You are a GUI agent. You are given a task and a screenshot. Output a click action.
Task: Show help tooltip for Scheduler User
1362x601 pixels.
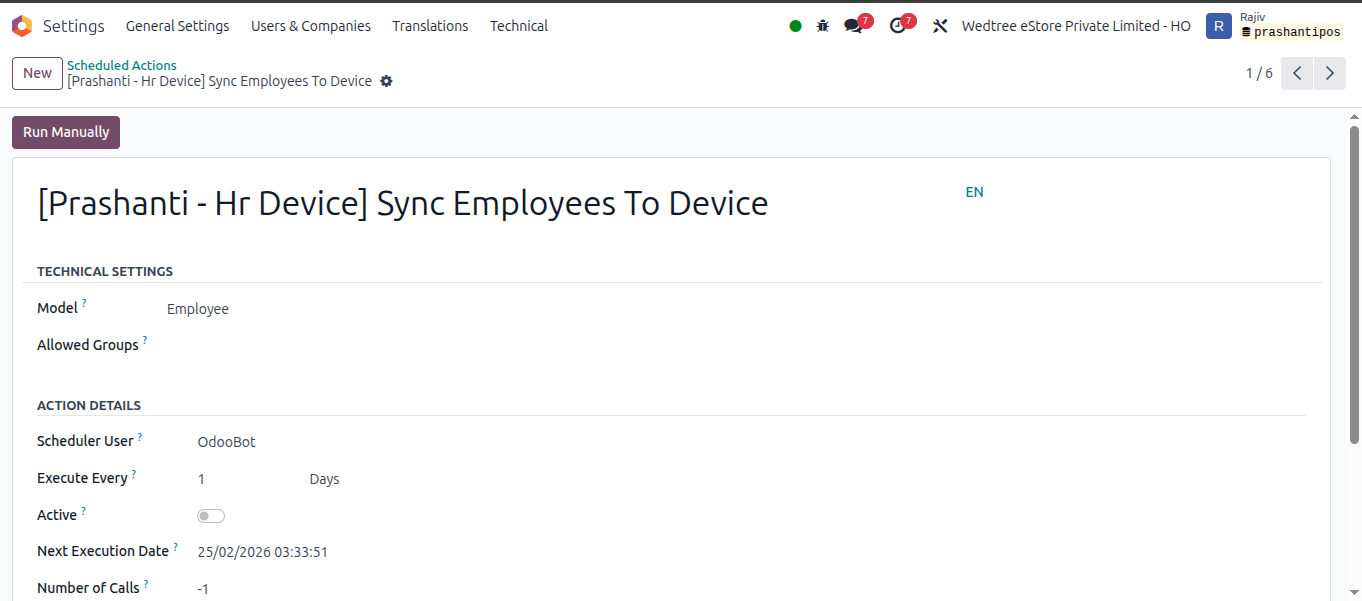pyautogui.click(x=140, y=436)
